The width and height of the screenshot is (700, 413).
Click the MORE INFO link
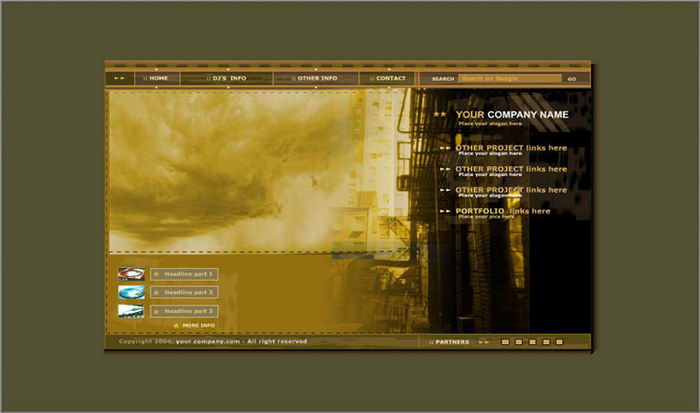[197, 325]
